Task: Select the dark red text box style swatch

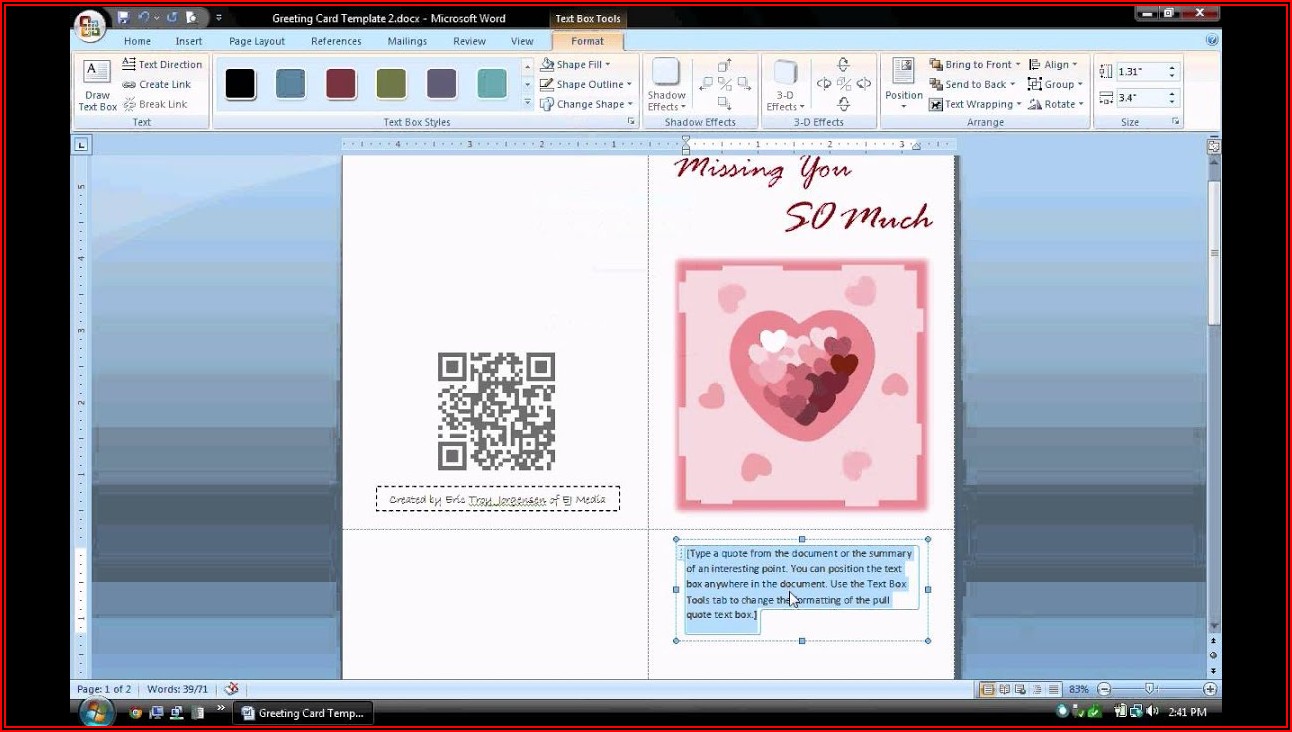Action: (341, 84)
